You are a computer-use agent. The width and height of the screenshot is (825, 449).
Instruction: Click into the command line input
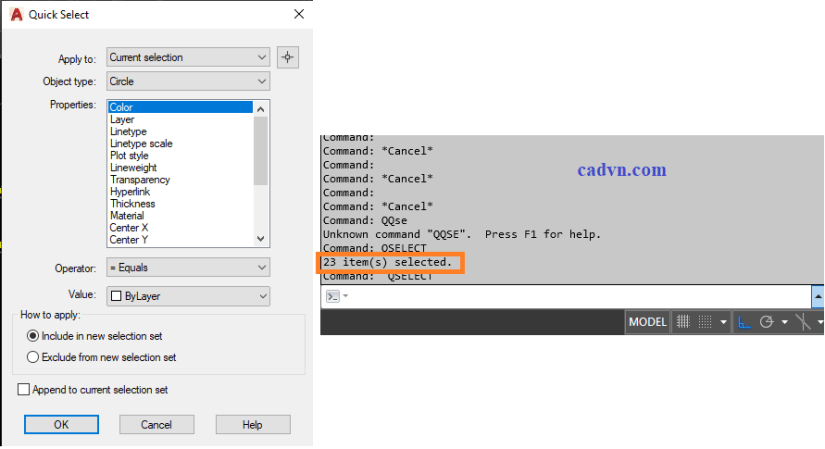point(579,296)
